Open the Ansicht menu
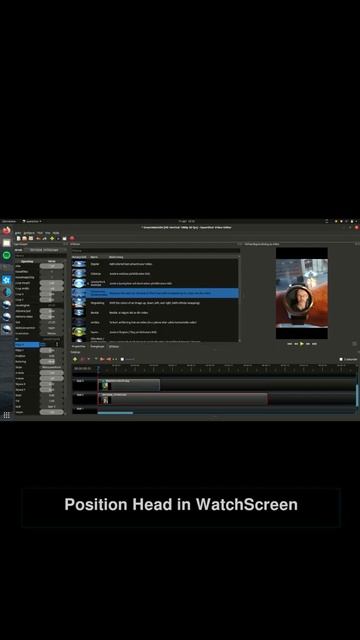This screenshot has width=360, height=640. 48,233
